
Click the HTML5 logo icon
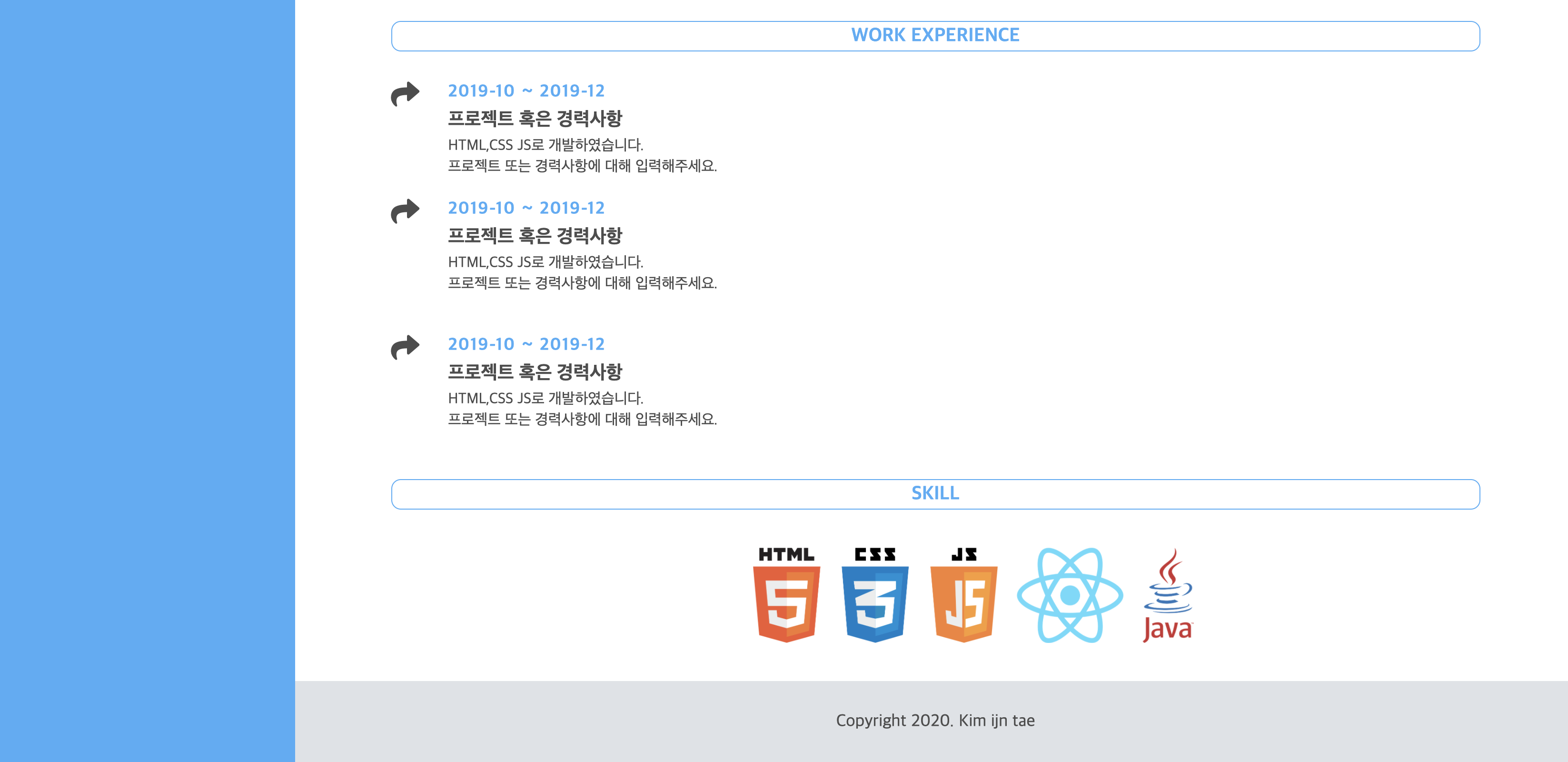click(x=786, y=595)
